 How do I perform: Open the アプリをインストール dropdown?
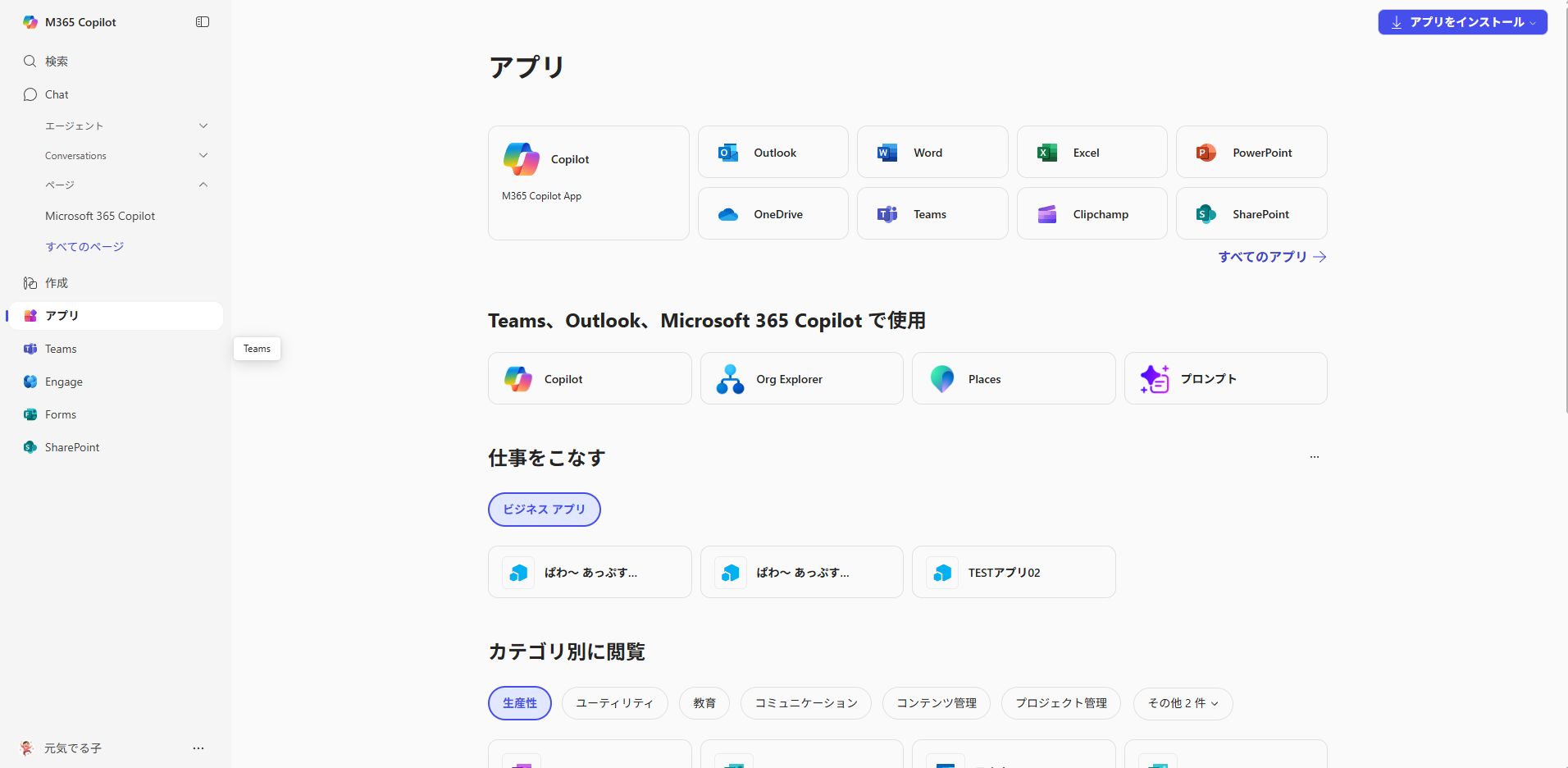(x=1463, y=22)
